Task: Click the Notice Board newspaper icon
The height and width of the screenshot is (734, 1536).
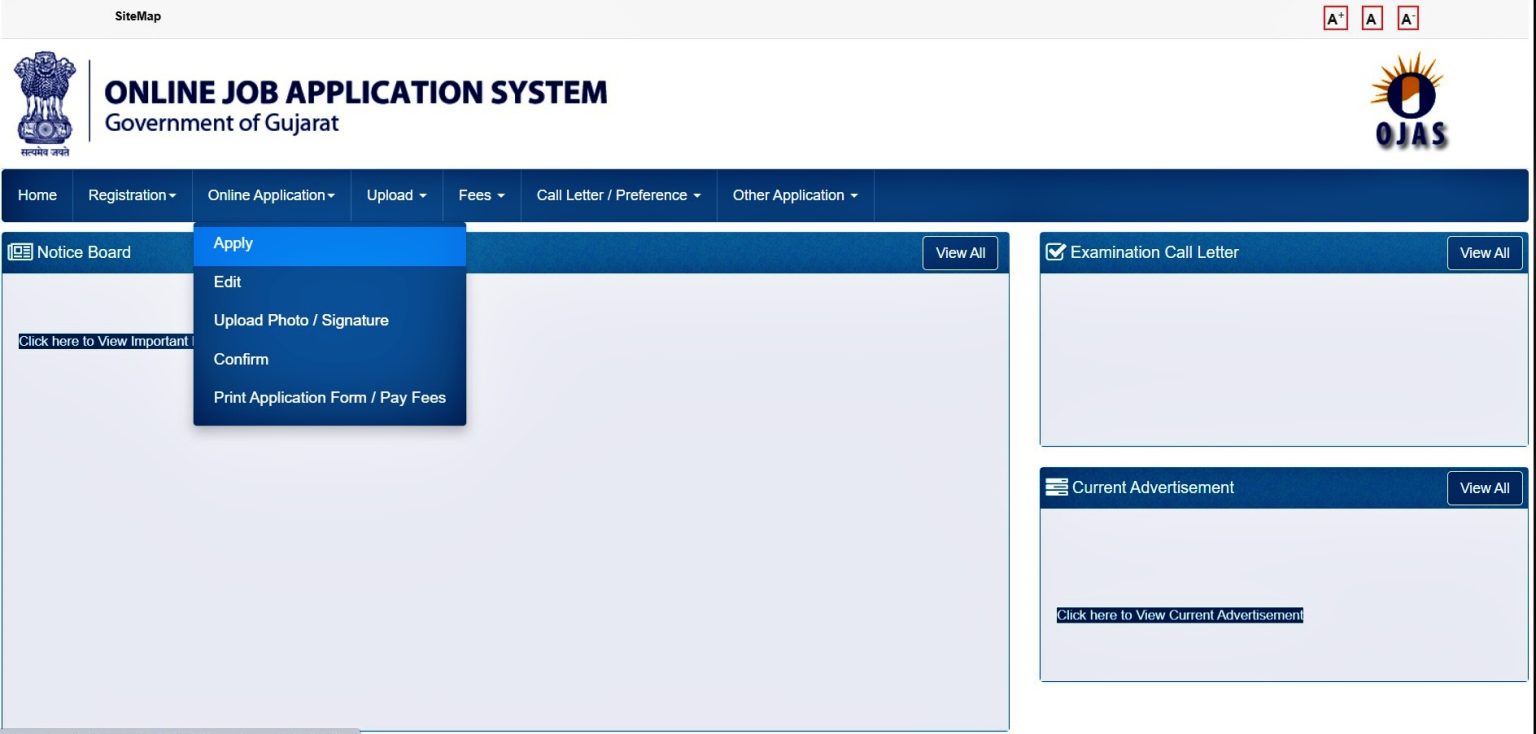Action: click(x=20, y=252)
